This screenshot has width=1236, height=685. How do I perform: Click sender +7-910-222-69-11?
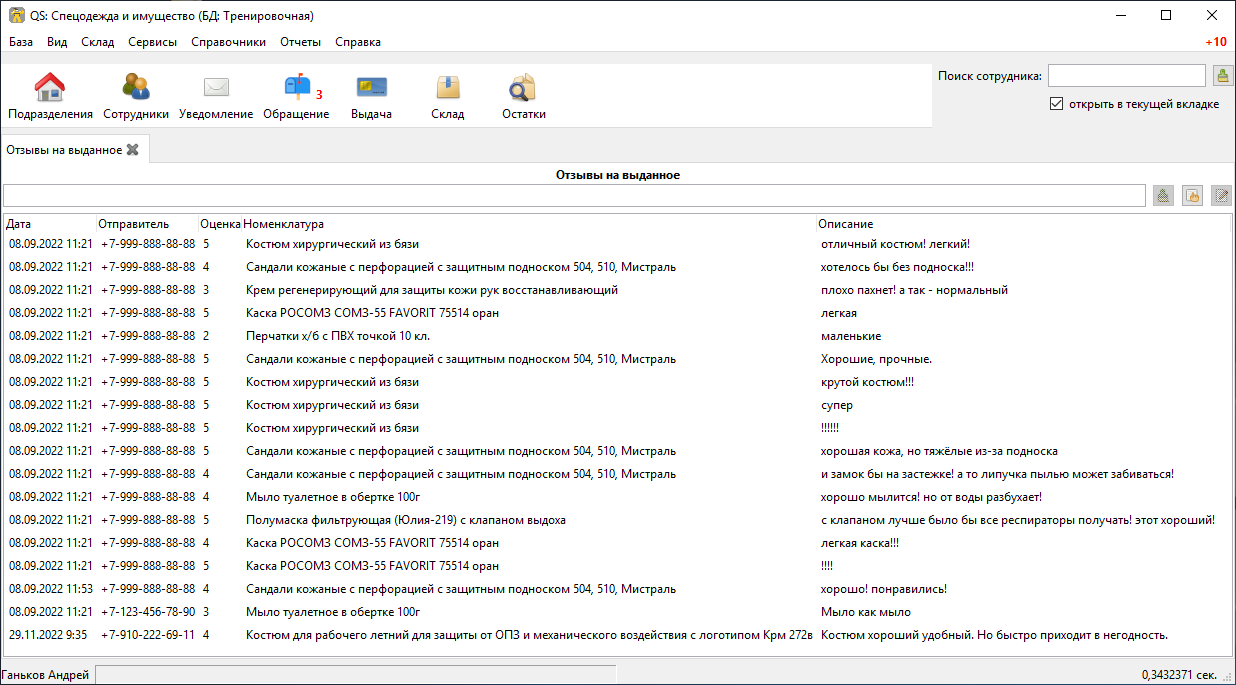[148, 635]
